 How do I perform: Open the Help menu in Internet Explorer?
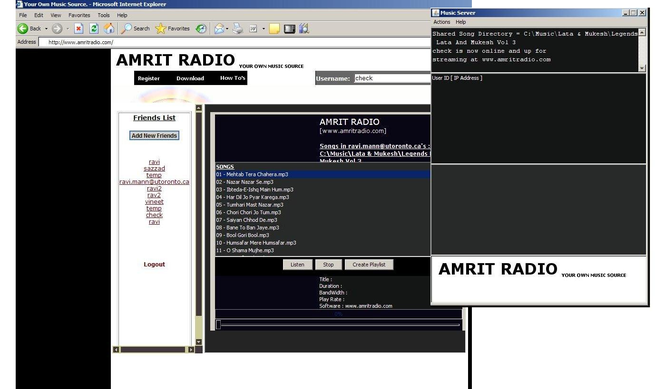[x=122, y=15]
